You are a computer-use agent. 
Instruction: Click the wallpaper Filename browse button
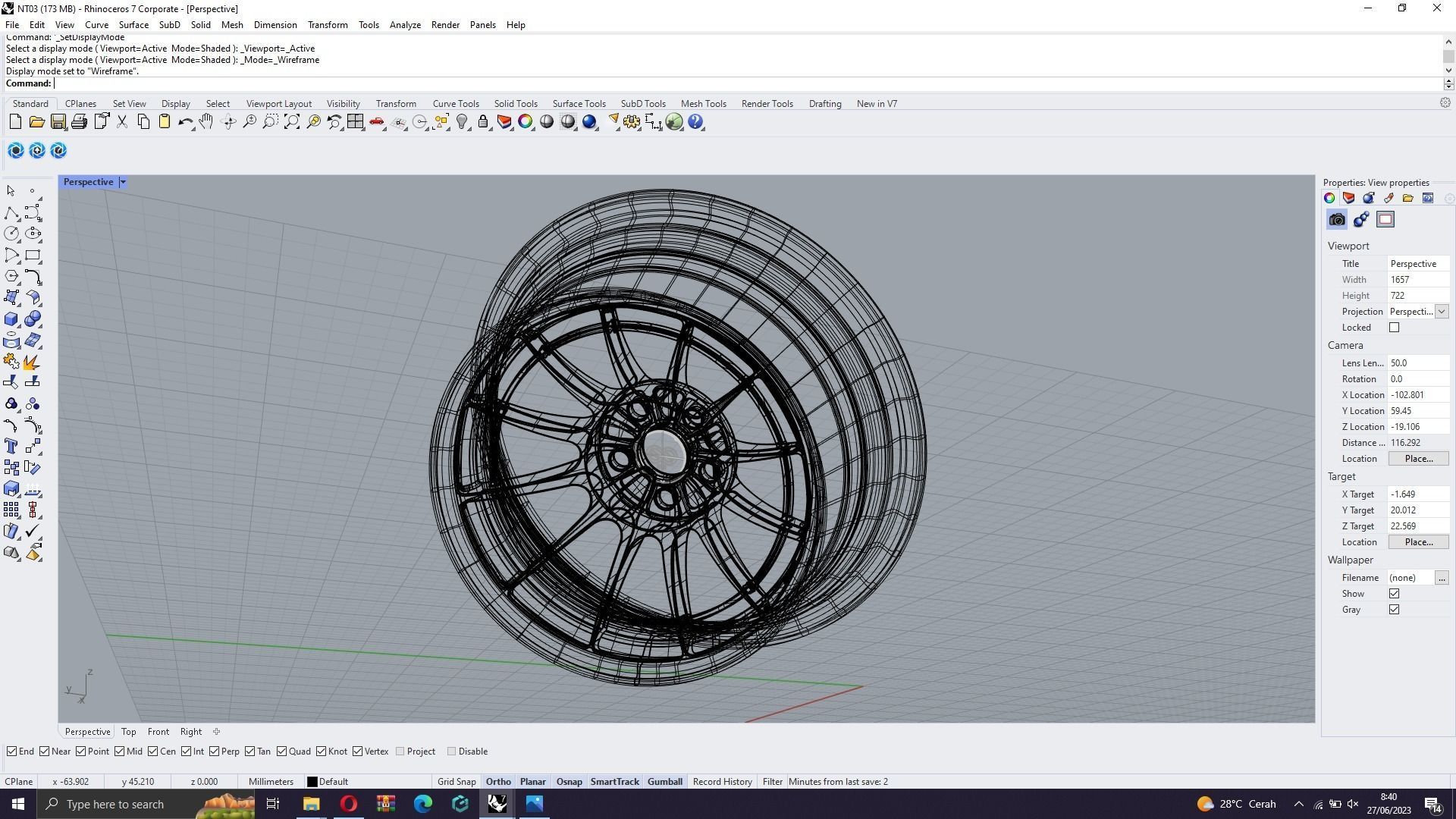pos(1442,578)
